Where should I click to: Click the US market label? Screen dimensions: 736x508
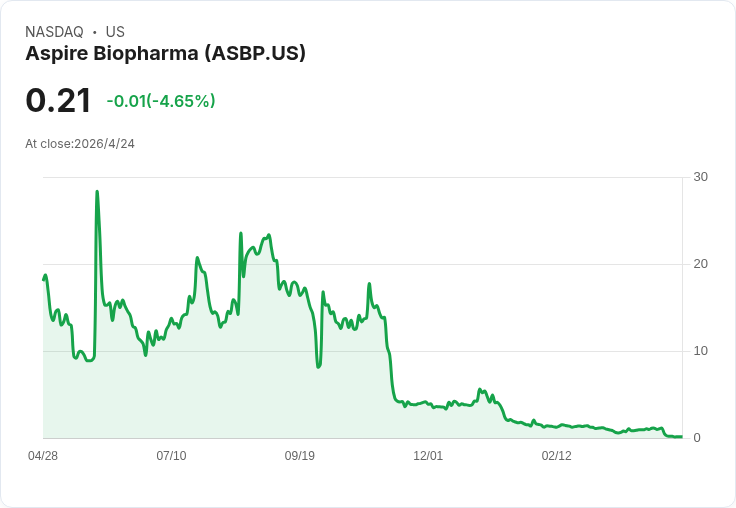(115, 32)
